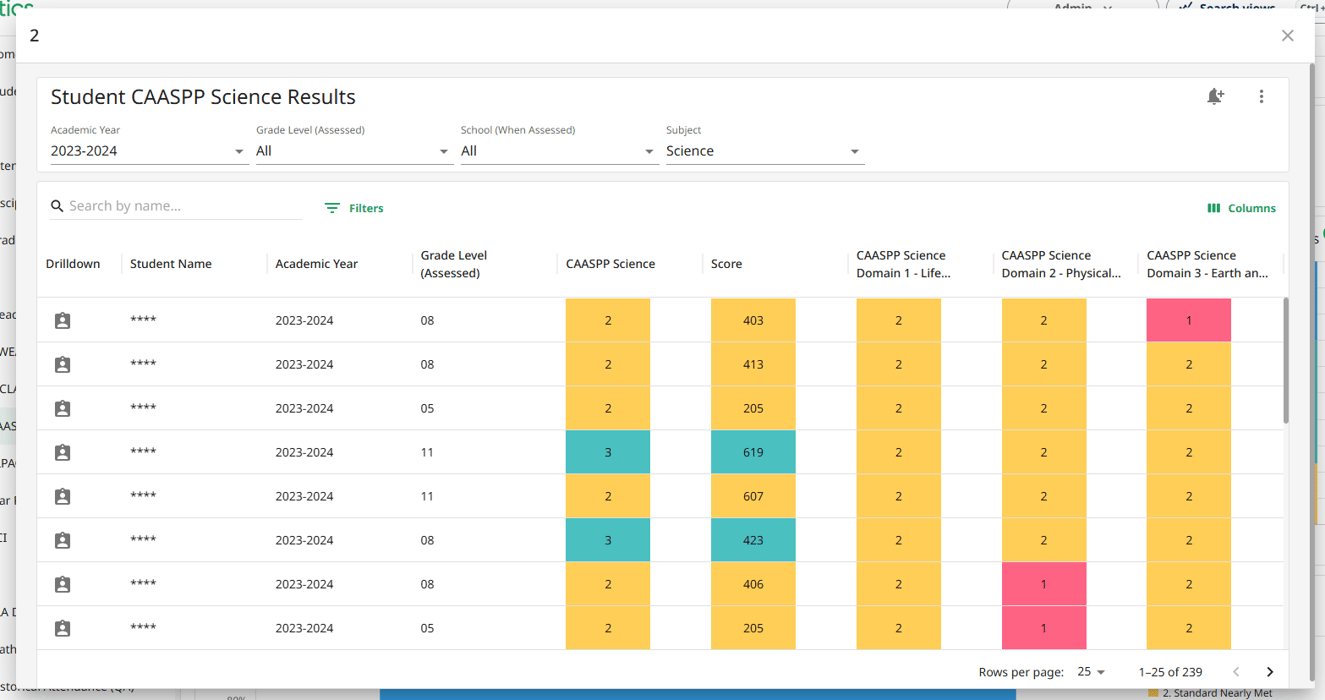Expand the Subject dropdown showing Science
The height and width of the screenshot is (700, 1325).
pyautogui.click(x=764, y=151)
